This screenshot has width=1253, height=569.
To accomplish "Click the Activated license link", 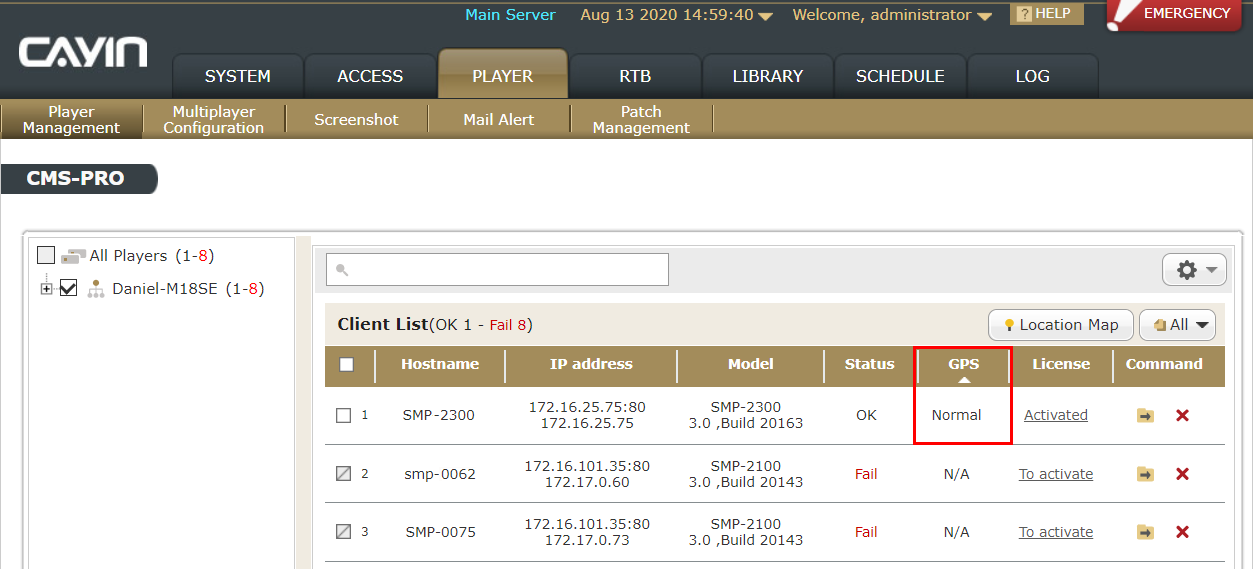I will pos(1056,415).
